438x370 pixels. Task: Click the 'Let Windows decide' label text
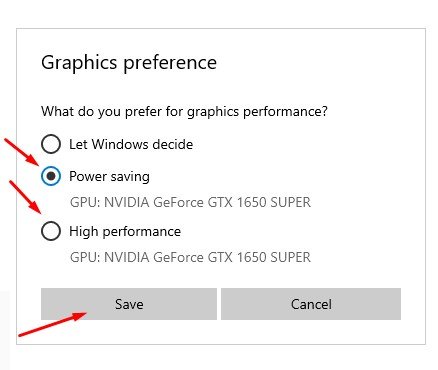point(131,144)
